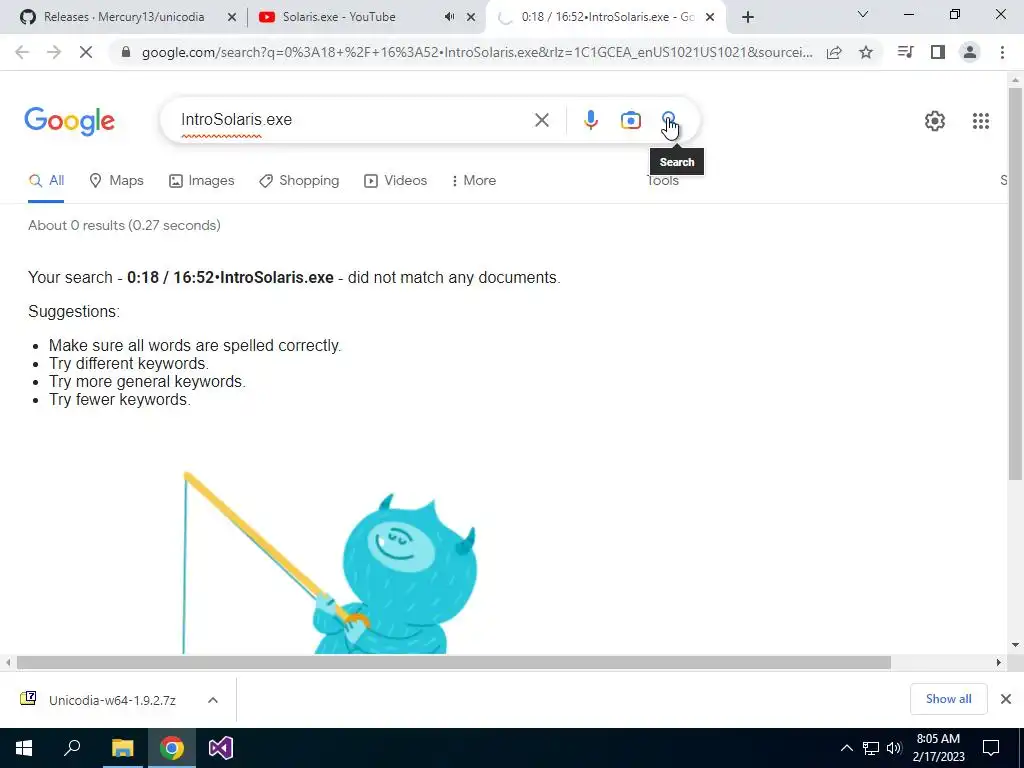Close the Releases Mercury13/unicodia tab
Viewport: 1024px width, 768px height.
pos(231,17)
